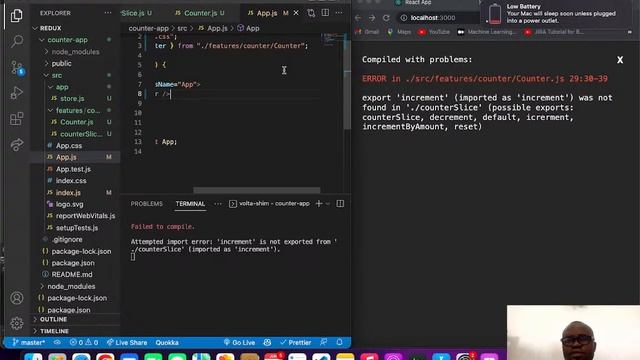Image resolution: width=640 pixels, height=360 pixels.
Task: Click the React App browser tab
Action: click(418, 2)
